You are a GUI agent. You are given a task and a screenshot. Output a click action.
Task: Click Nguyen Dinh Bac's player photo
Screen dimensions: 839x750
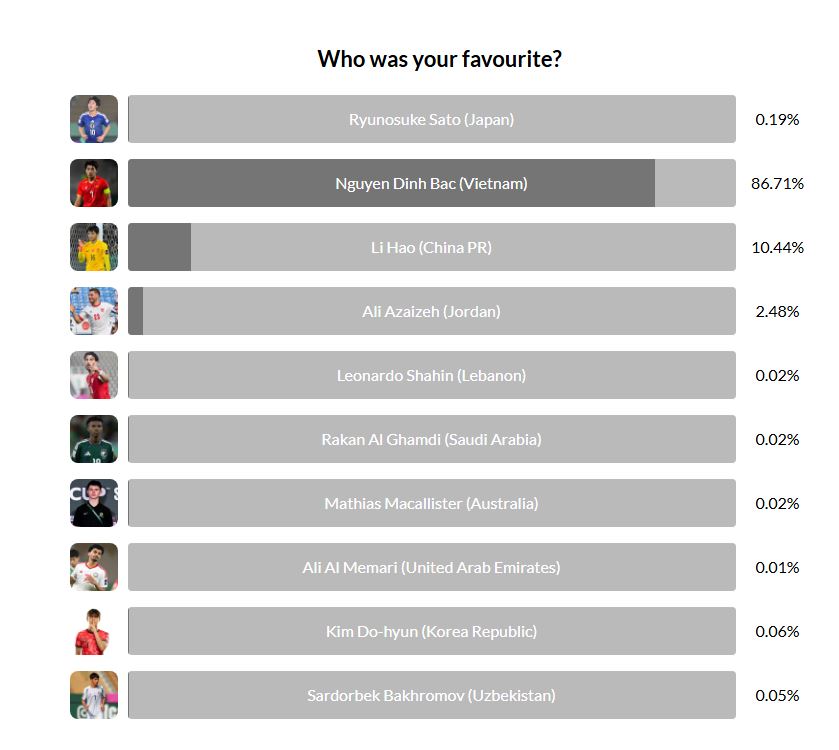94,183
